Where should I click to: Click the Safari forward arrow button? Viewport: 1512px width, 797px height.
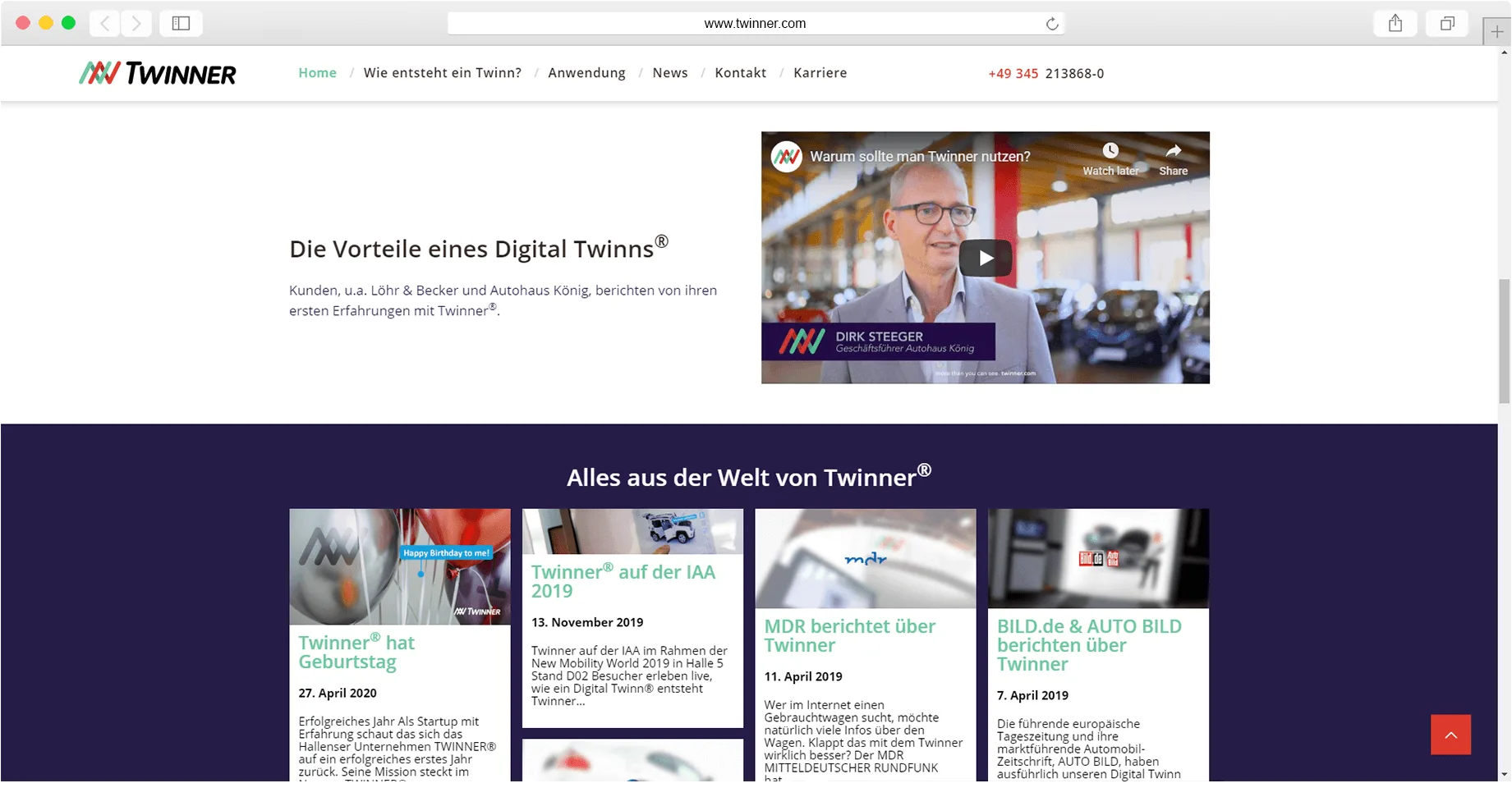tap(136, 23)
